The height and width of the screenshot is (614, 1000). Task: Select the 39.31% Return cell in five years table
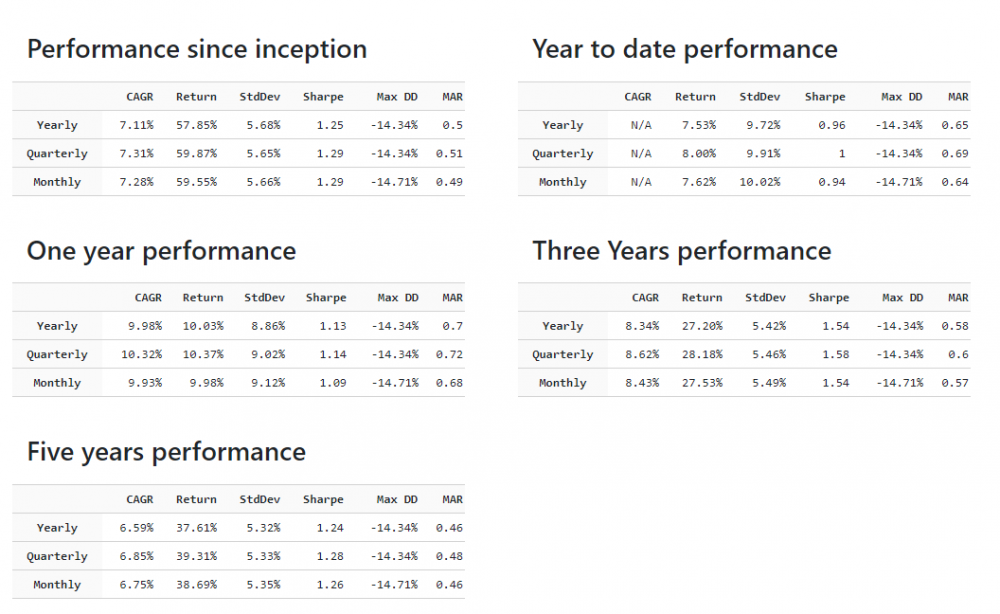[196, 557]
